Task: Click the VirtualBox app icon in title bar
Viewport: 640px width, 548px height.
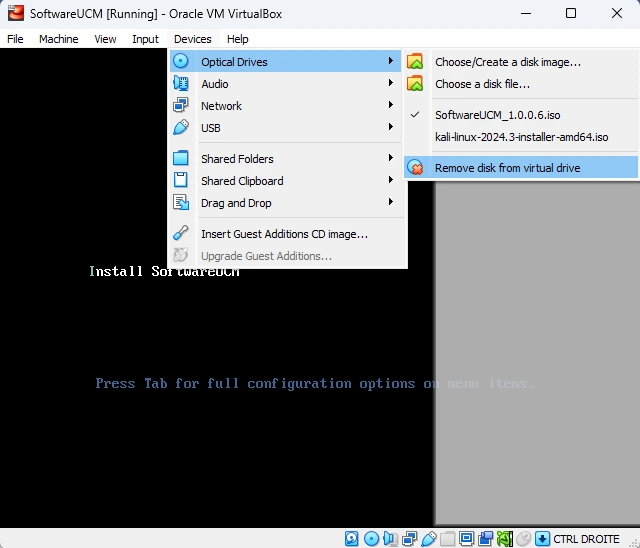Action: [x=16, y=13]
